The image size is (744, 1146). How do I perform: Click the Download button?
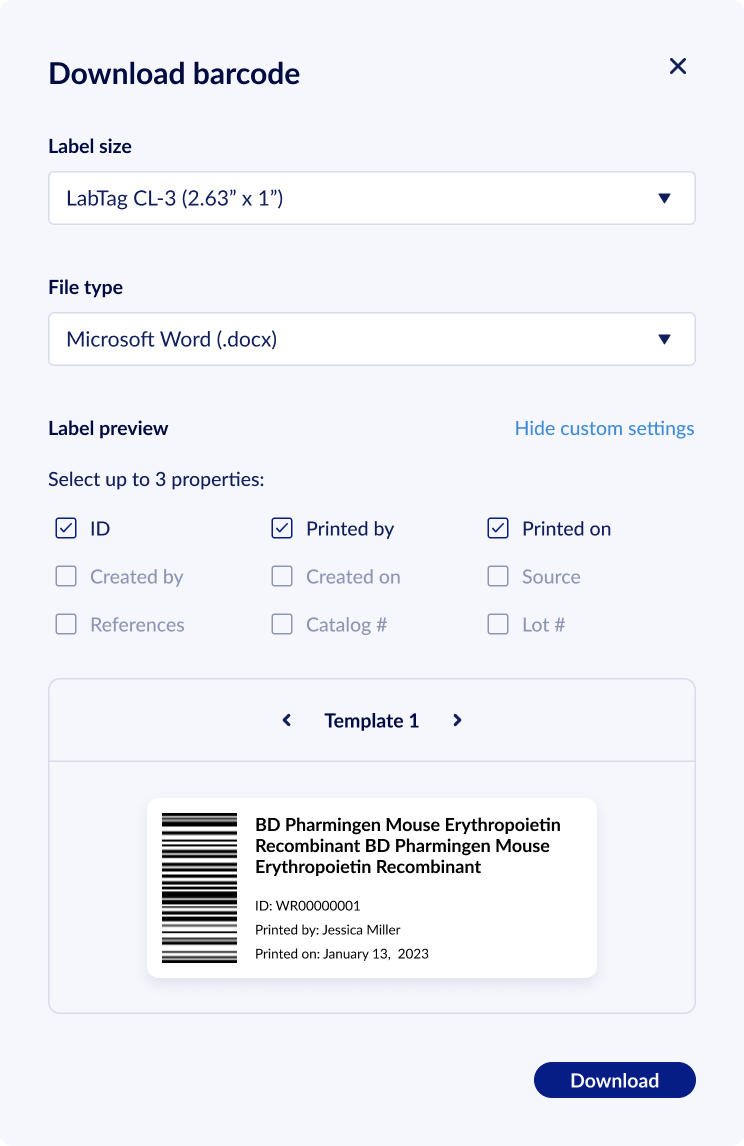[x=614, y=1080]
